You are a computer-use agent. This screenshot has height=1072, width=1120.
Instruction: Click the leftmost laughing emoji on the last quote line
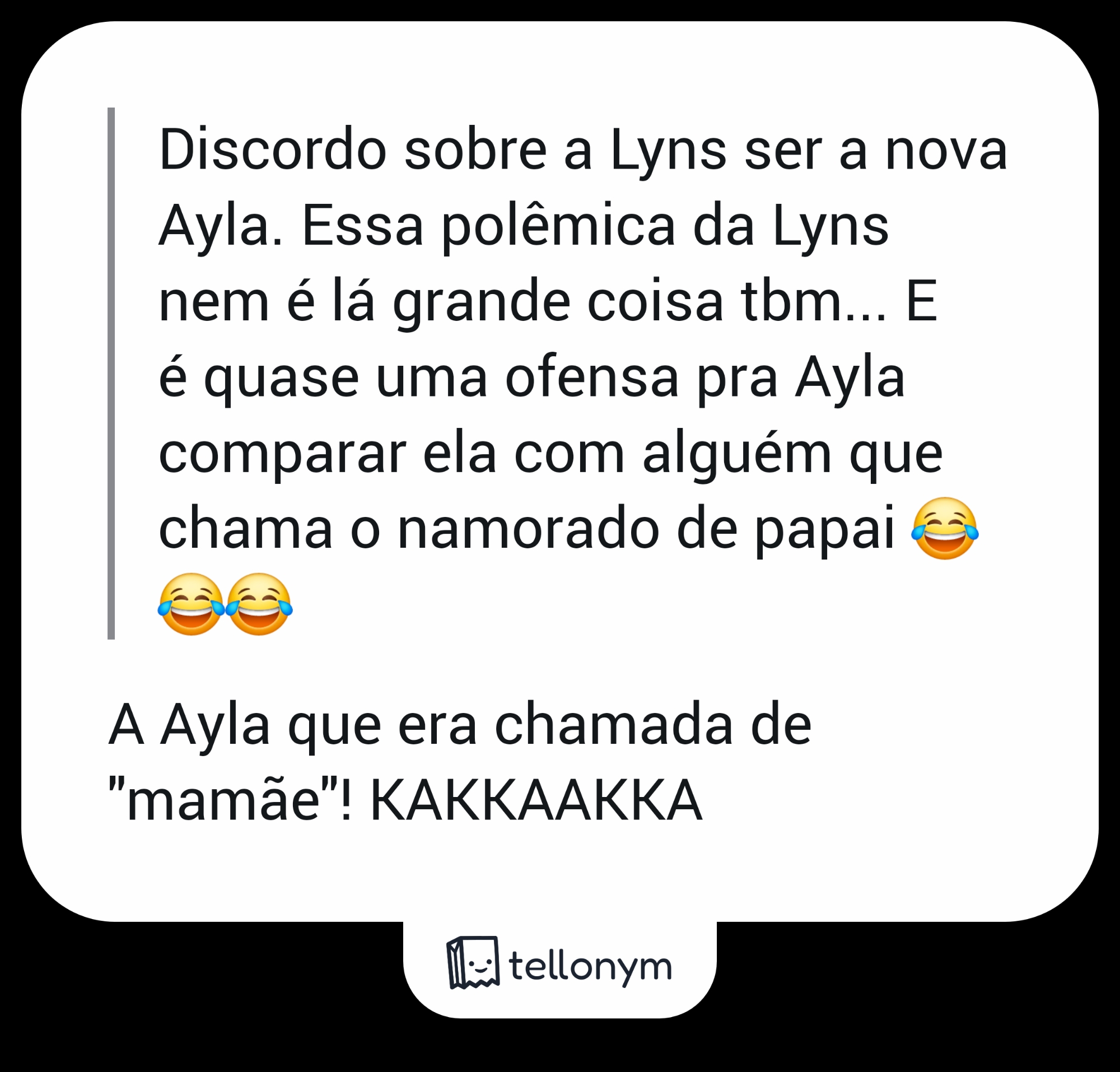click(x=192, y=604)
